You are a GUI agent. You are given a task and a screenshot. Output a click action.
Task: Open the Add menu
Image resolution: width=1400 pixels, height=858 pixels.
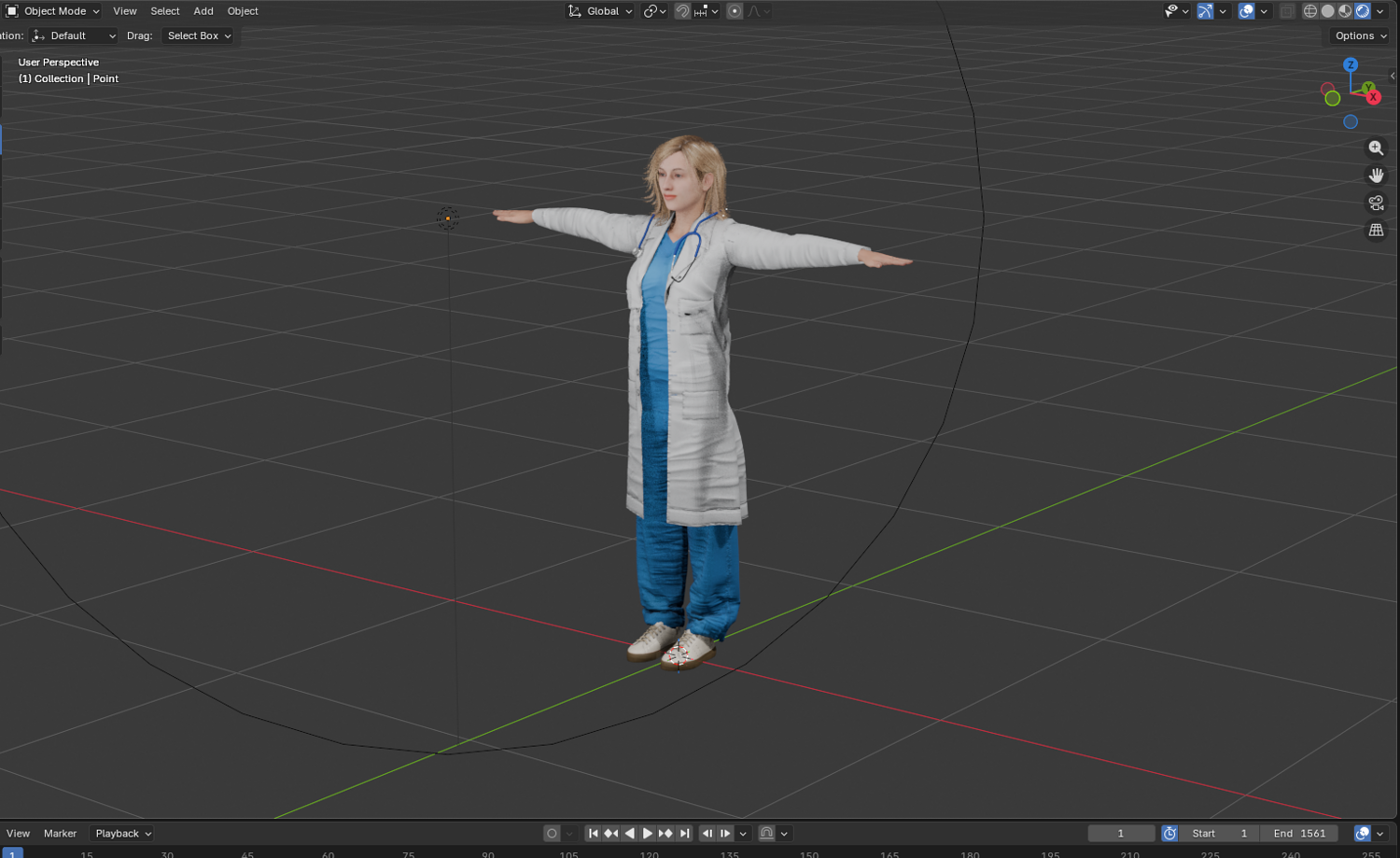click(x=203, y=11)
